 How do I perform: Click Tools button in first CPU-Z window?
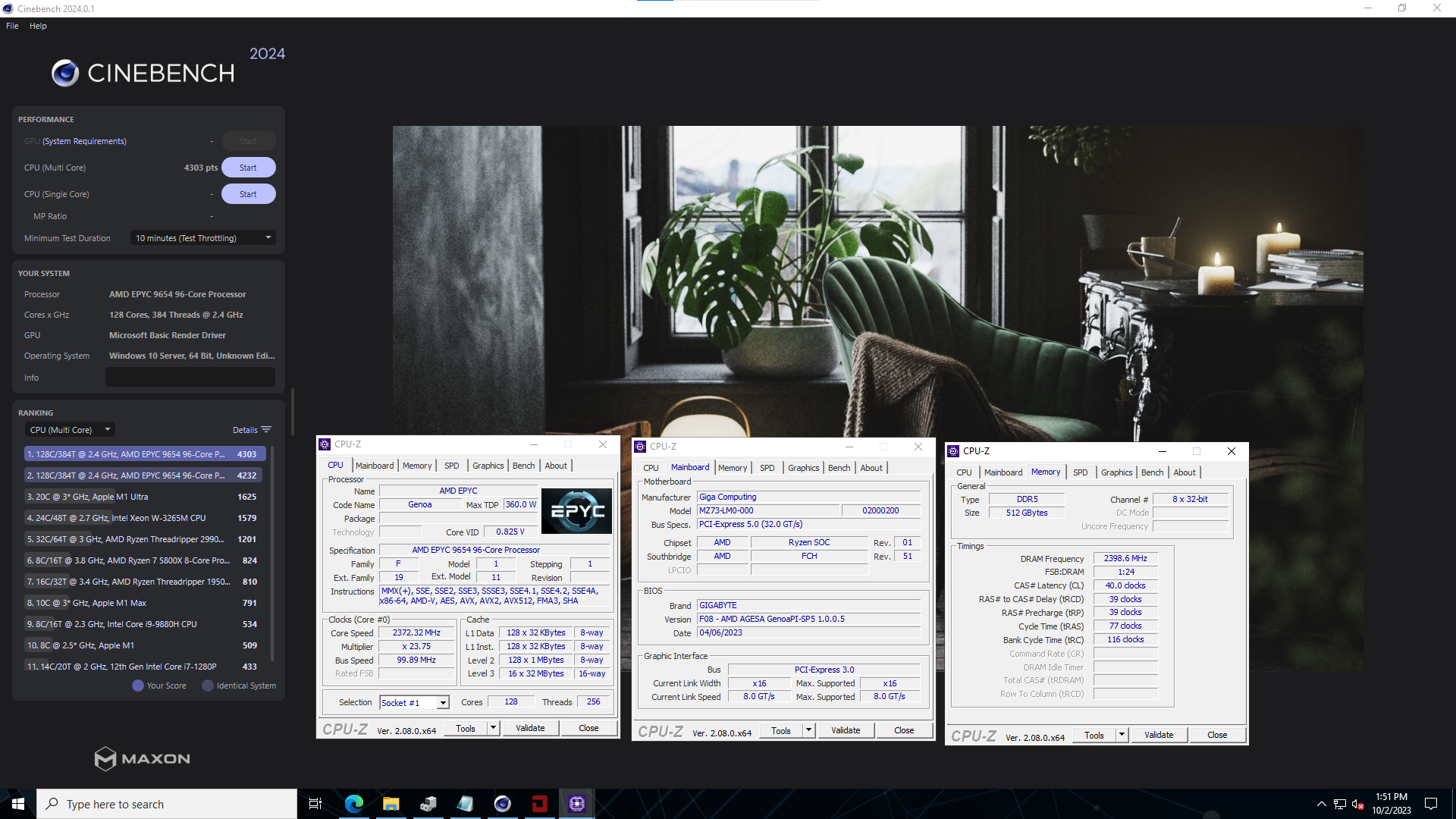(466, 728)
